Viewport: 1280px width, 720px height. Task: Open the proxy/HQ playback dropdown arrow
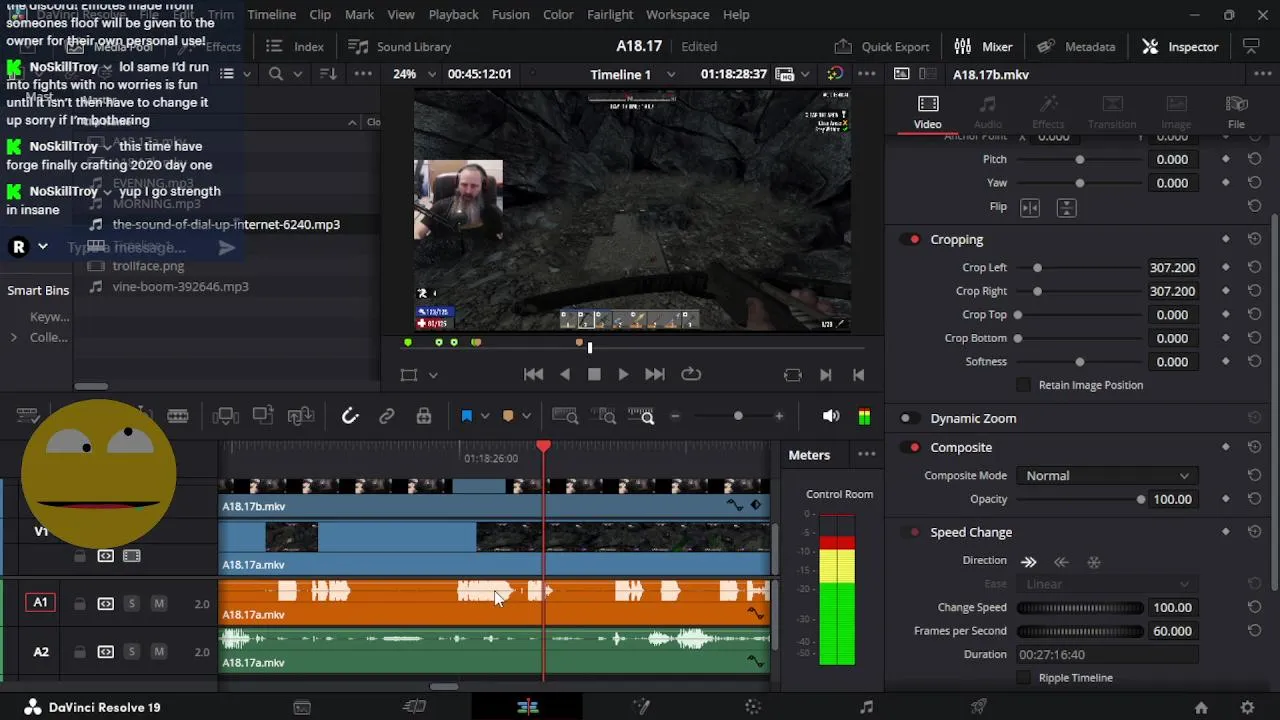805,74
